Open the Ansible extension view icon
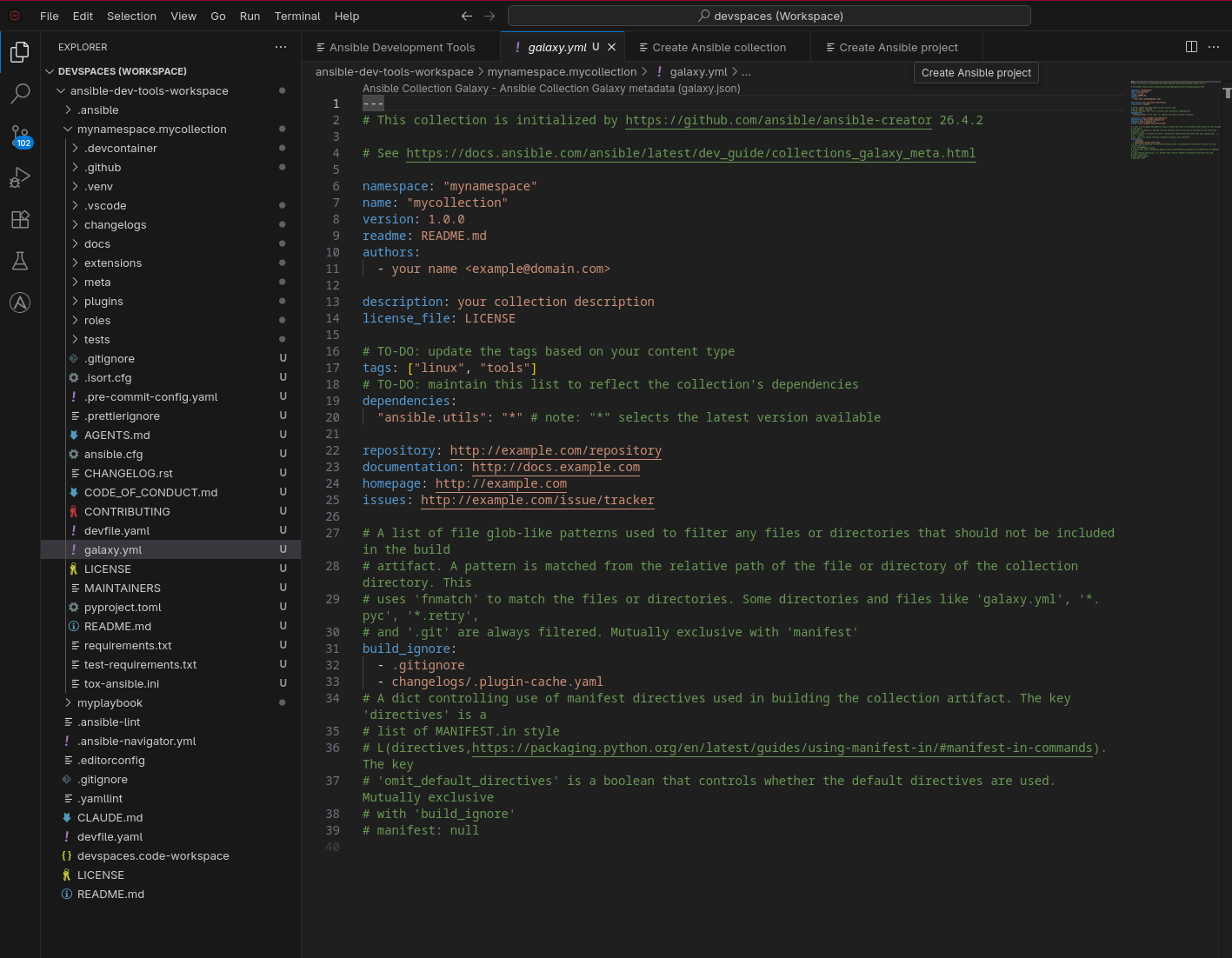This screenshot has height=958, width=1232. tap(20, 303)
